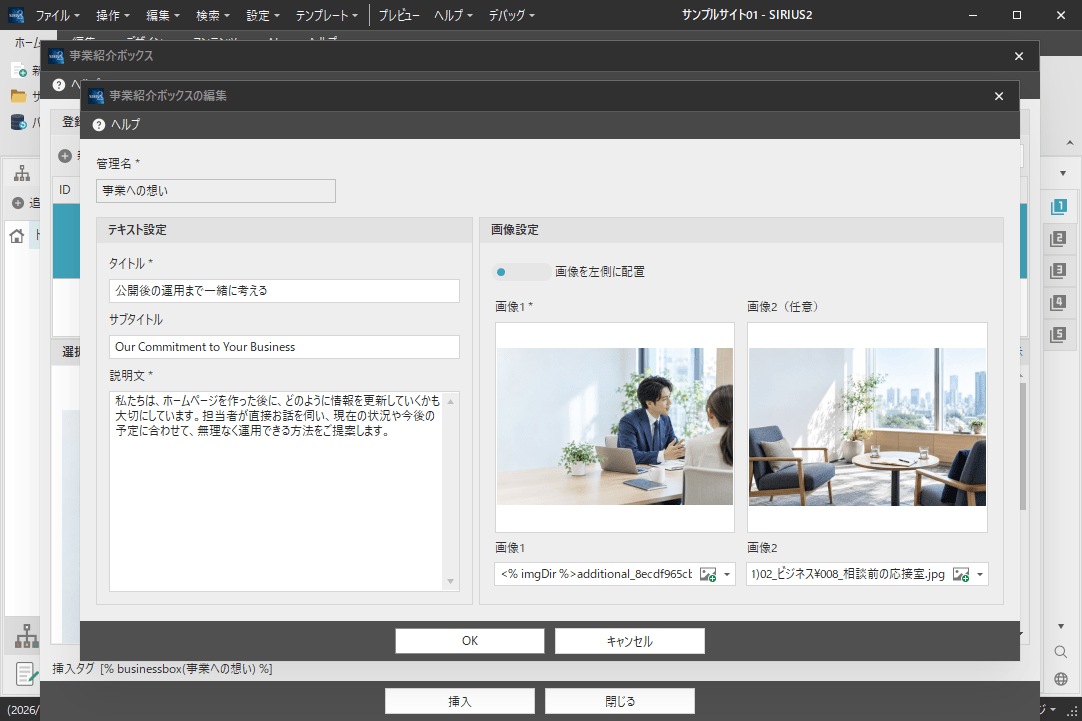Click home icon in main window tree

coord(17,236)
